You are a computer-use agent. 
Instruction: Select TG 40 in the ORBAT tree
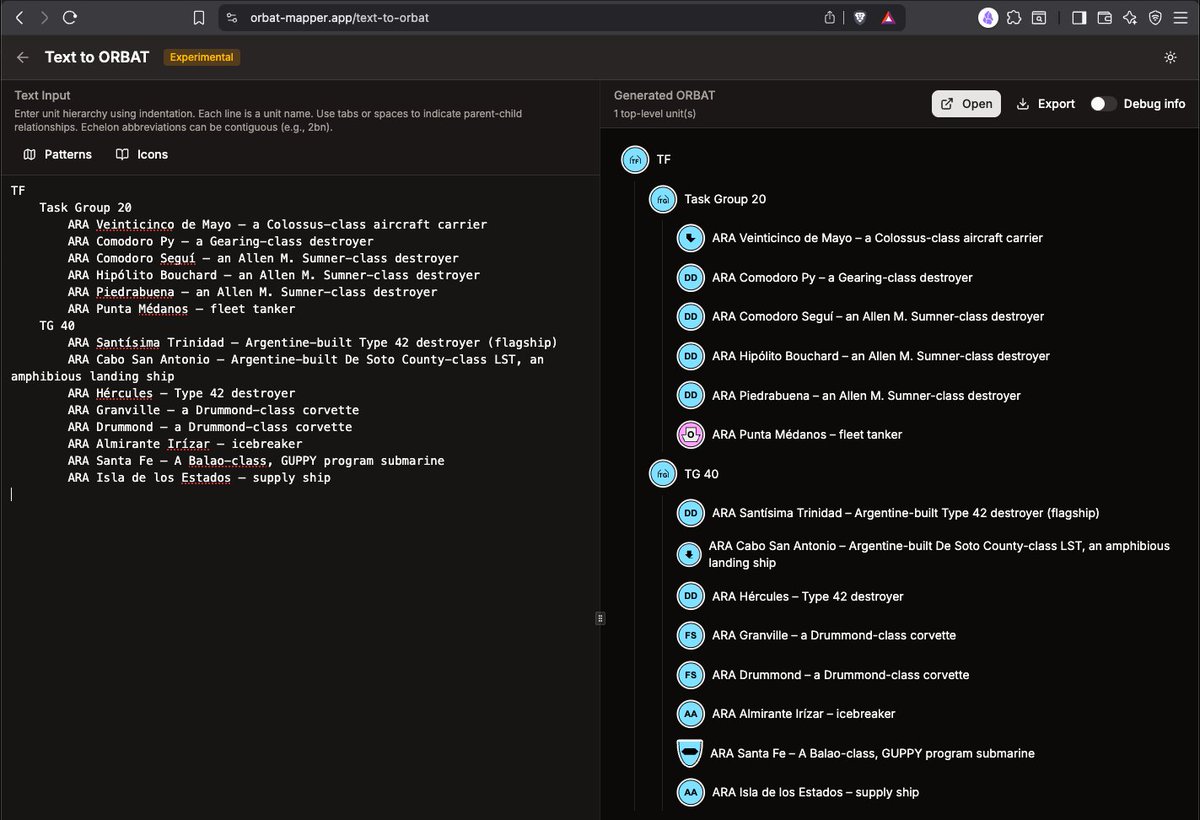(701, 474)
